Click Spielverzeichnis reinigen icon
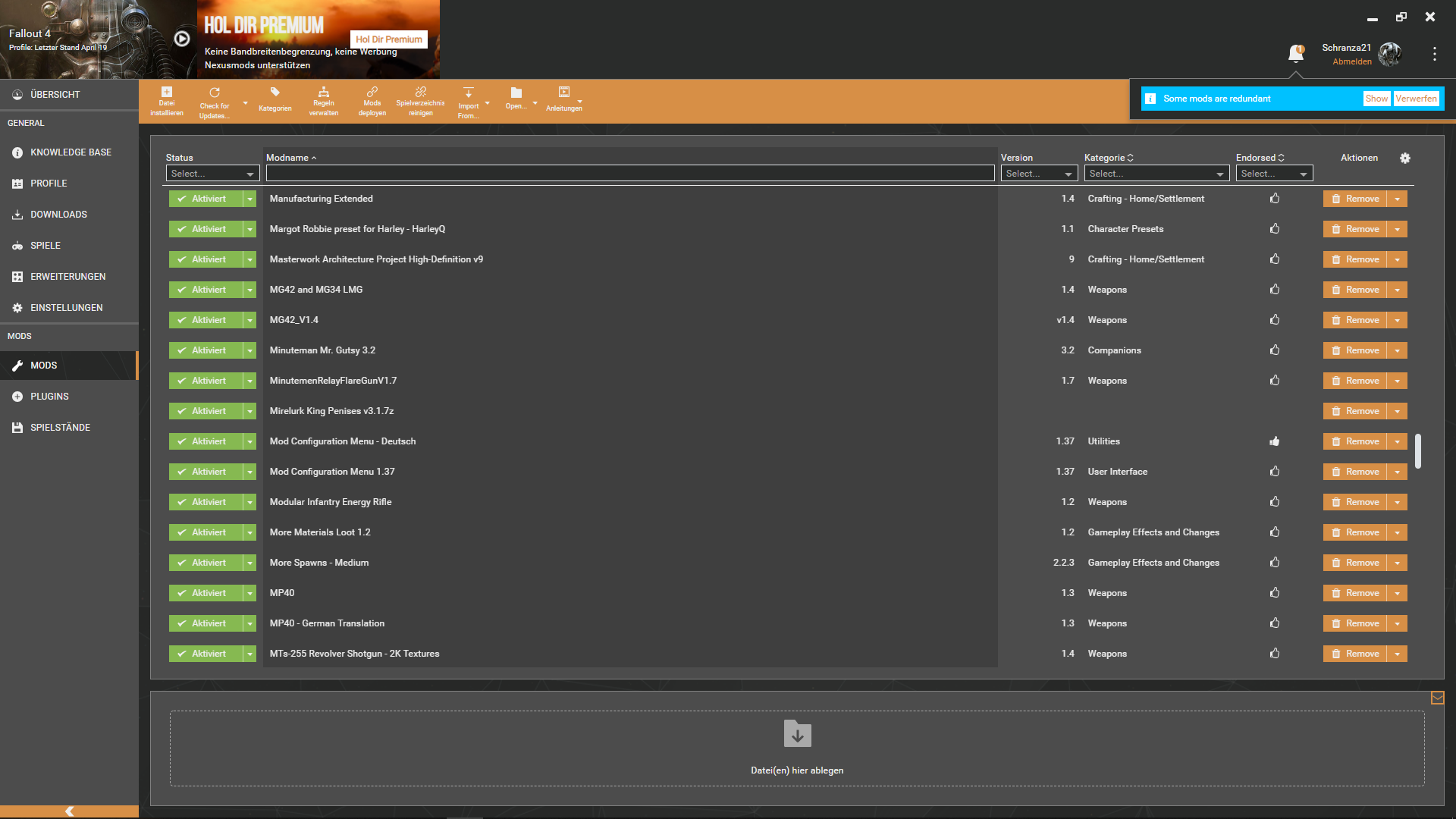 click(420, 101)
